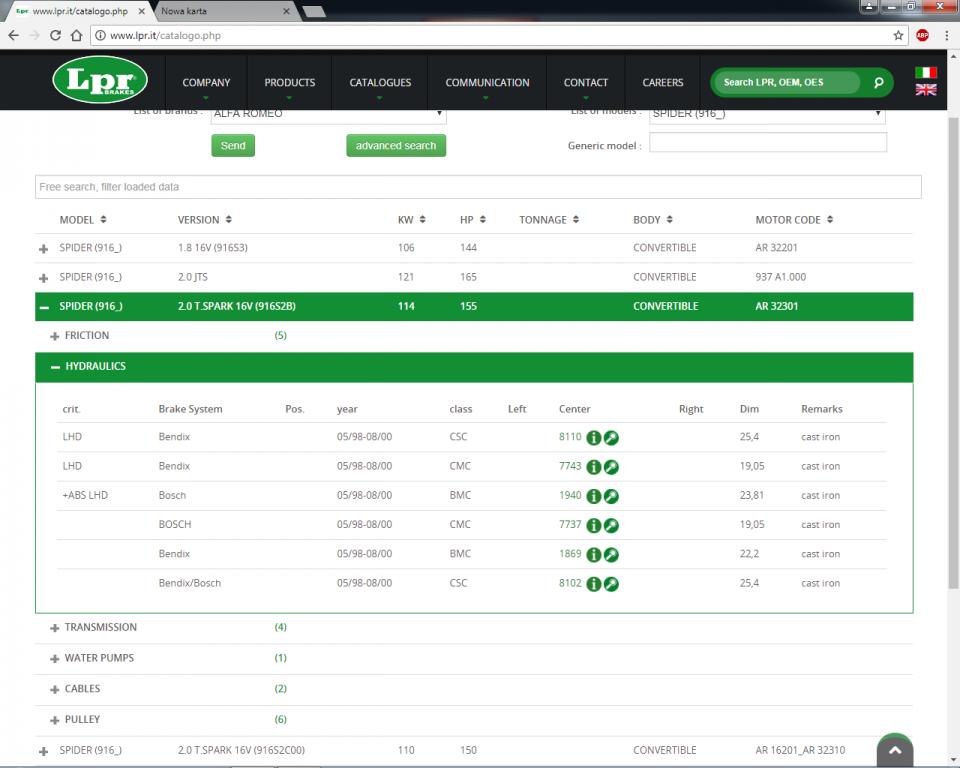Click the browser back arrow
The height and width of the screenshot is (768, 960).
click(13, 36)
